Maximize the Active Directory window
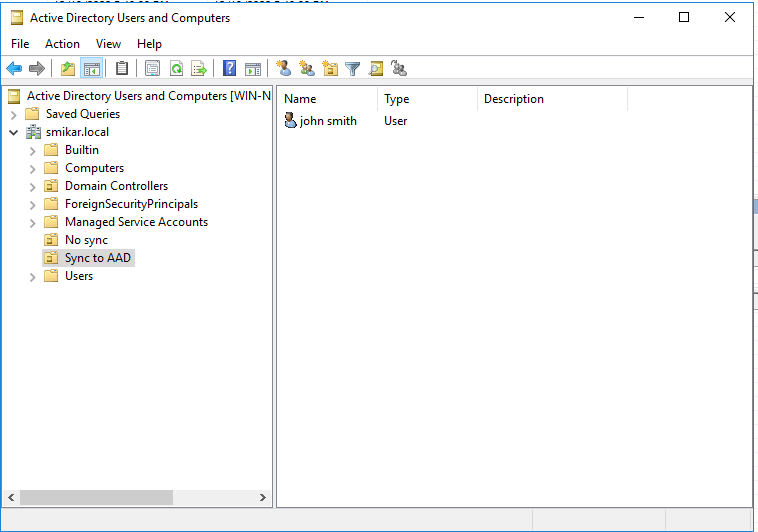This screenshot has width=758, height=532. (684, 17)
